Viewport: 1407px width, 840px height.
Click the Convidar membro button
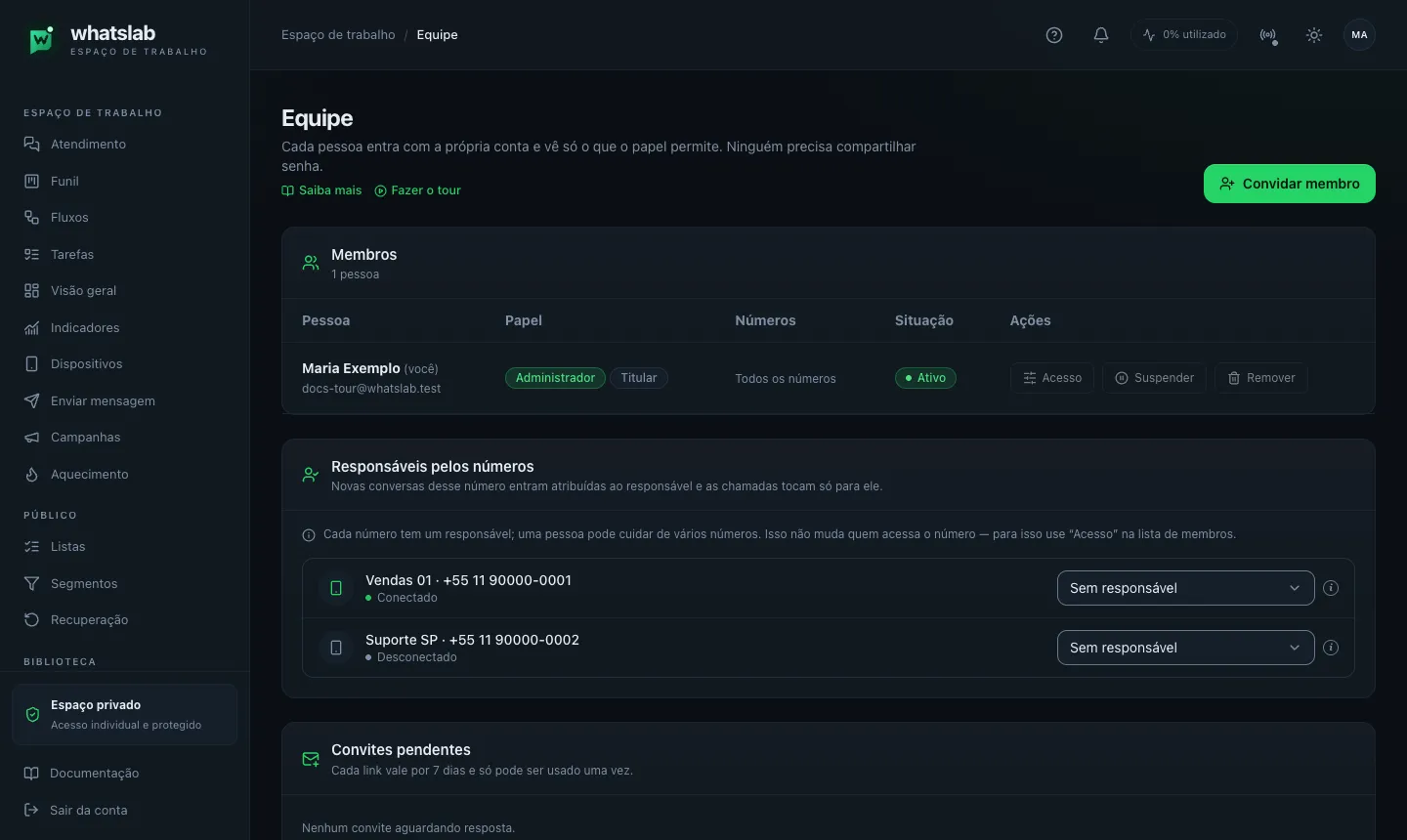click(x=1289, y=184)
